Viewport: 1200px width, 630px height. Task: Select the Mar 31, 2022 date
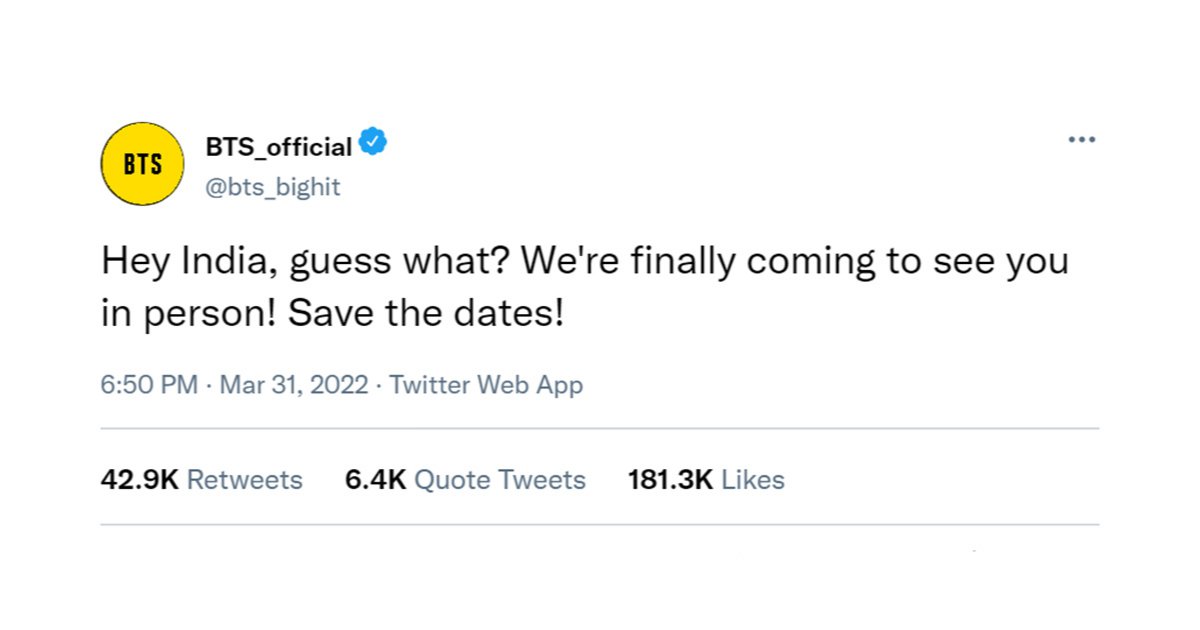(294, 385)
